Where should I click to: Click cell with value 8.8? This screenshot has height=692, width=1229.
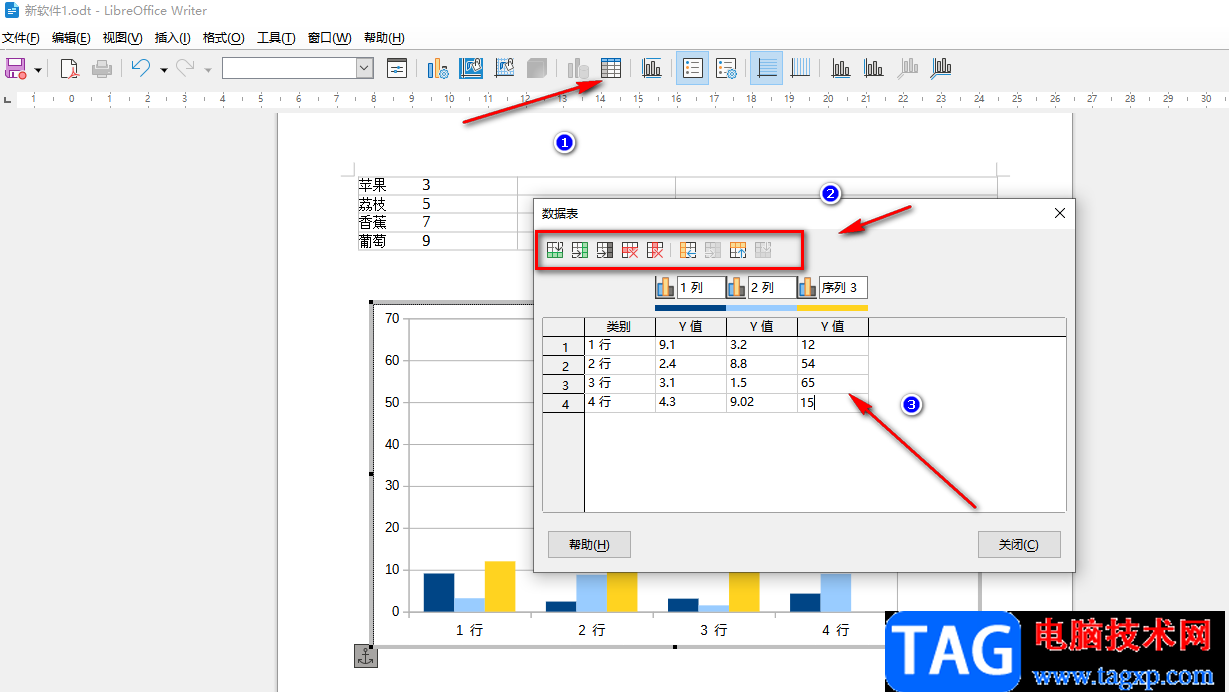click(x=762, y=364)
